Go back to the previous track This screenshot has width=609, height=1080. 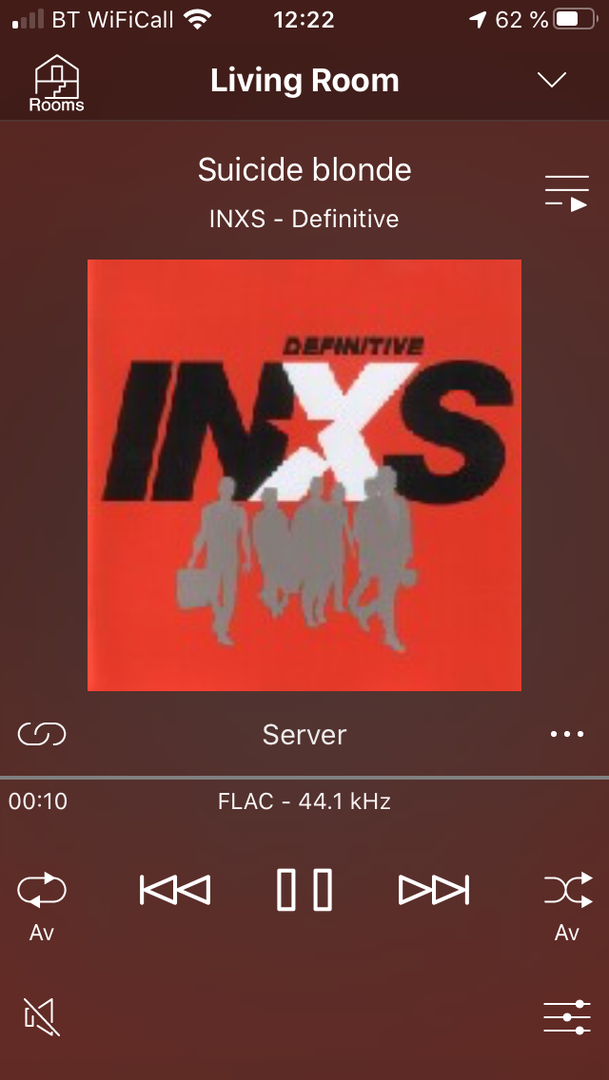(175, 889)
